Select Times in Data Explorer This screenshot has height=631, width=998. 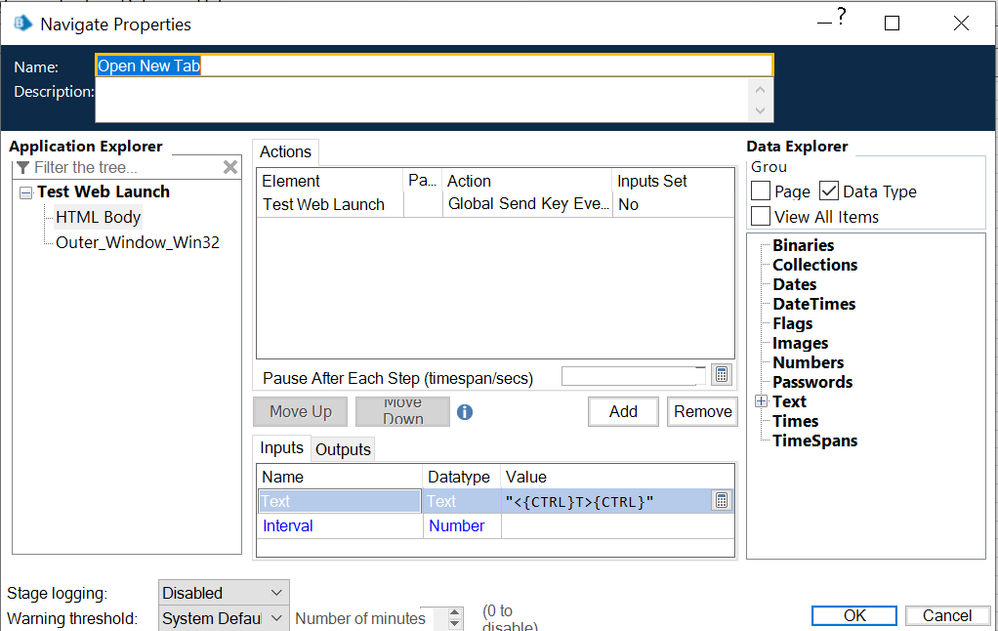point(796,421)
